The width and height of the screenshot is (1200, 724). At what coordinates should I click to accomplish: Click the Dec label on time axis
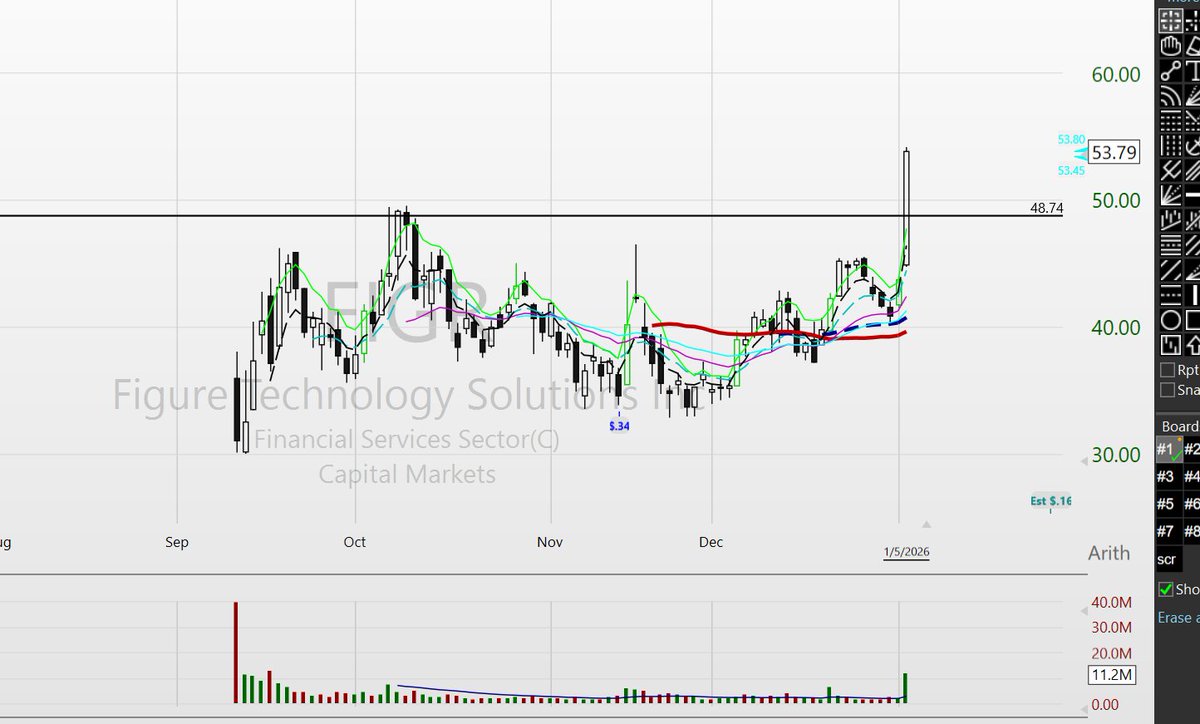coord(711,542)
